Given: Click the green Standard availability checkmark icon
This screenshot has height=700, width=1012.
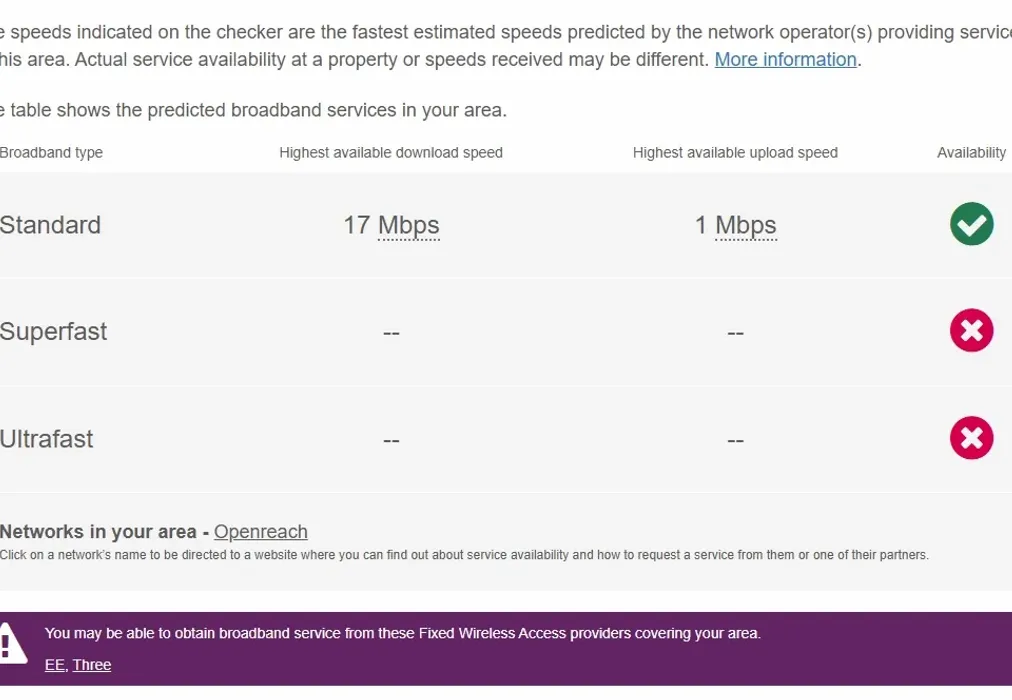Looking at the screenshot, I should (x=971, y=224).
